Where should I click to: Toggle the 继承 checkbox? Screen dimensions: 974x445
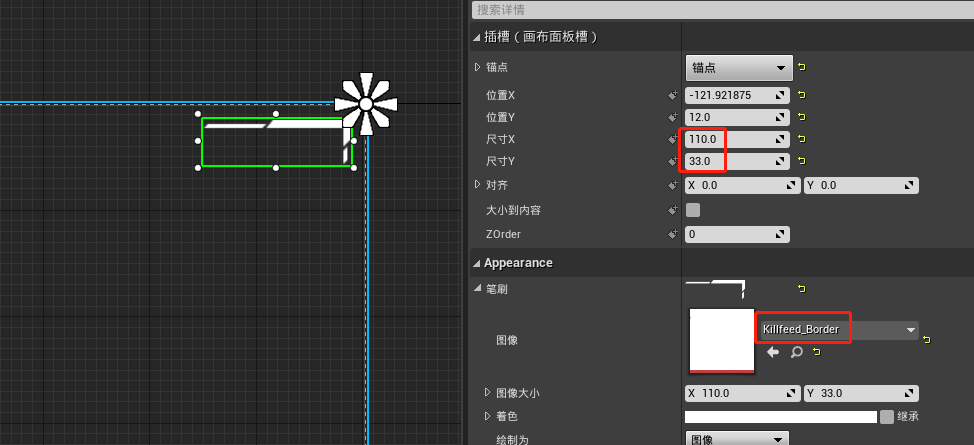tap(887, 416)
